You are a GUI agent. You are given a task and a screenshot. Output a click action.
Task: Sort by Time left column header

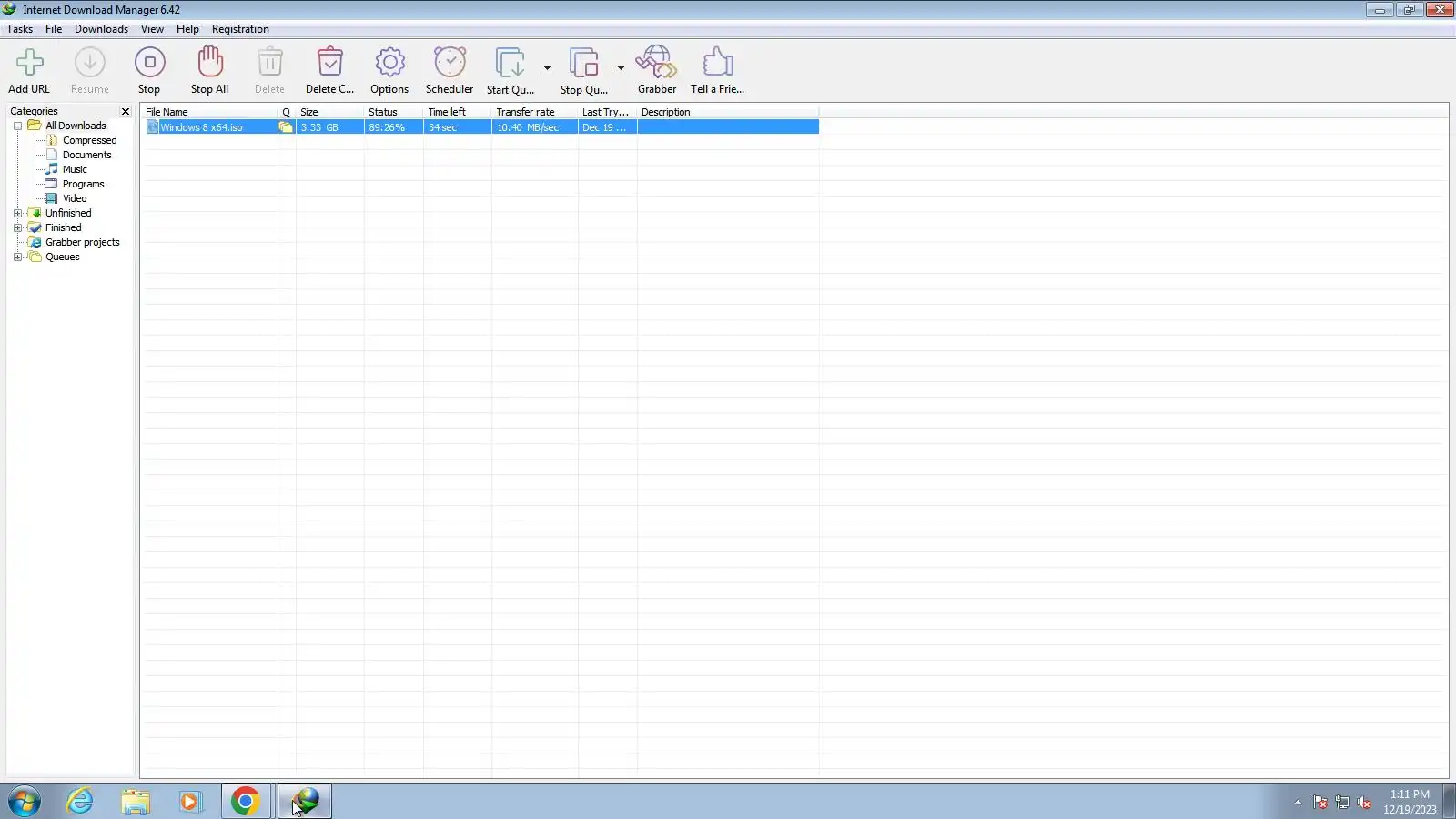(x=458, y=112)
